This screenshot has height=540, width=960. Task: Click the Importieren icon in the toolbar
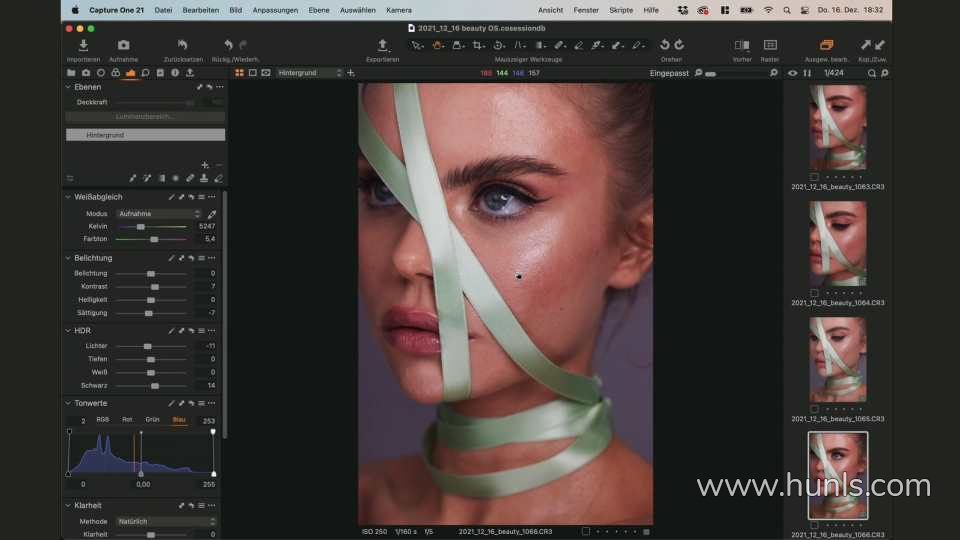(83, 46)
